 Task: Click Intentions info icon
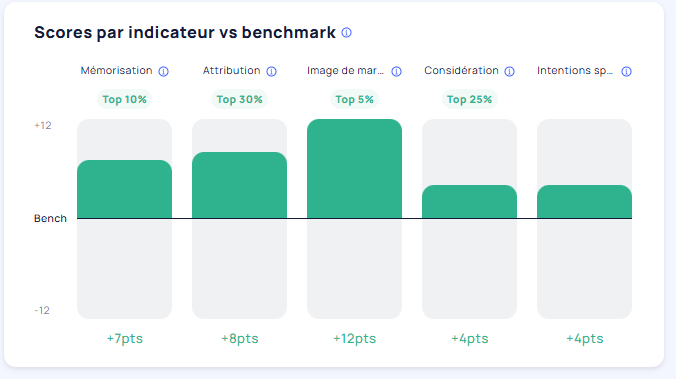(x=626, y=71)
